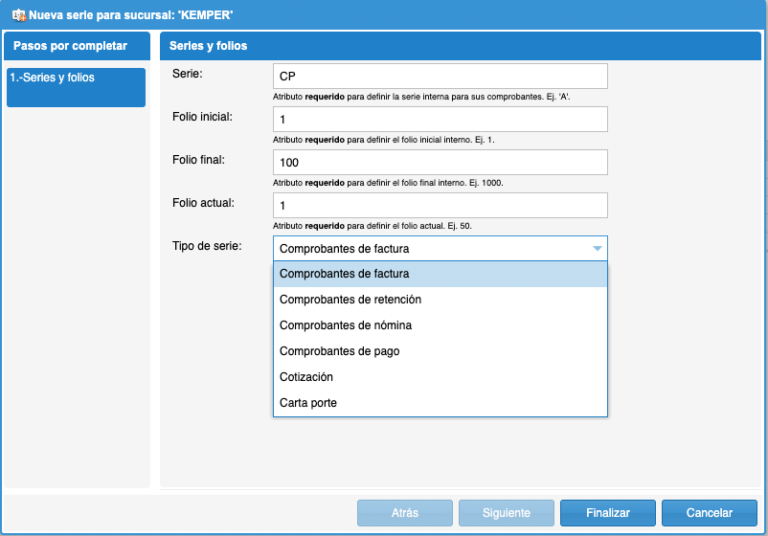The height and width of the screenshot is (536, 768).
Task: Click the Folio final field showing 100
Action: point(440,162)
